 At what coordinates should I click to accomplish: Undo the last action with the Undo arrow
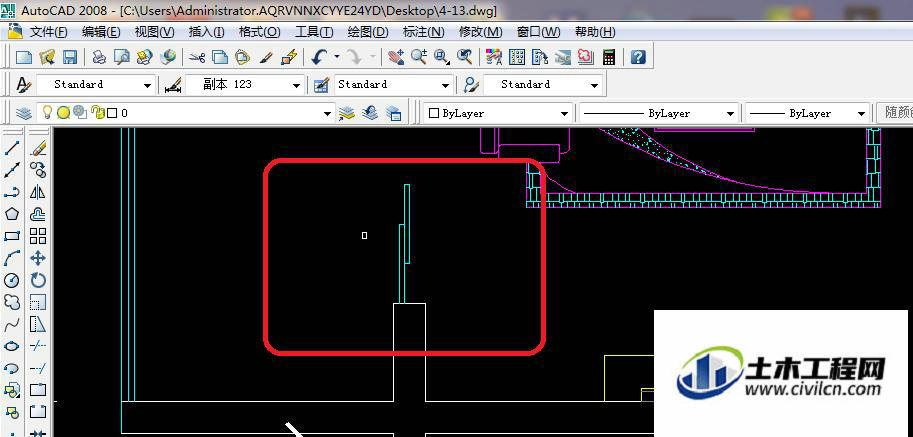pos(319,57)
